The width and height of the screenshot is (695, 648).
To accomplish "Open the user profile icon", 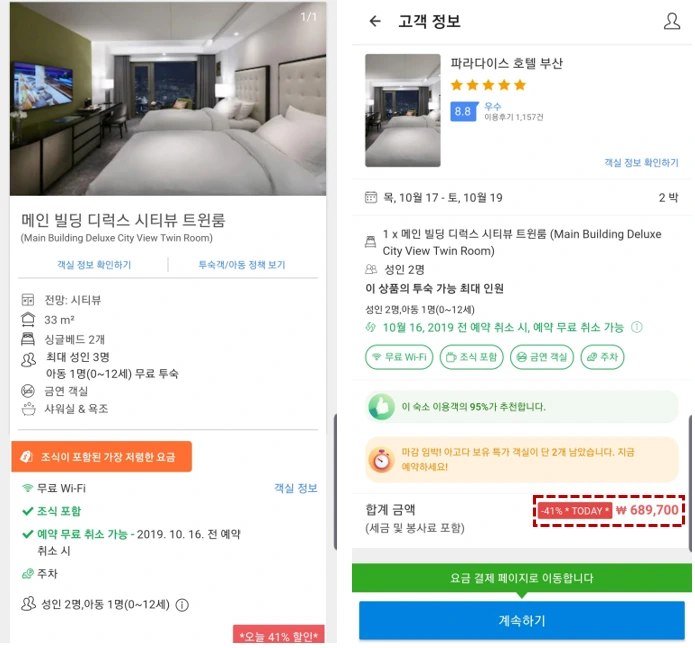I will coord(672,21).
